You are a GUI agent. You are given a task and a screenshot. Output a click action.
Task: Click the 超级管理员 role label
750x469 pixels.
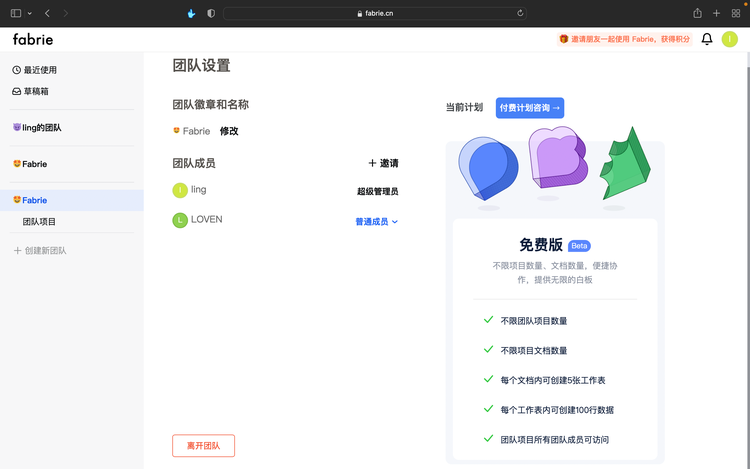pyautogui.click(x=377, y=192)
